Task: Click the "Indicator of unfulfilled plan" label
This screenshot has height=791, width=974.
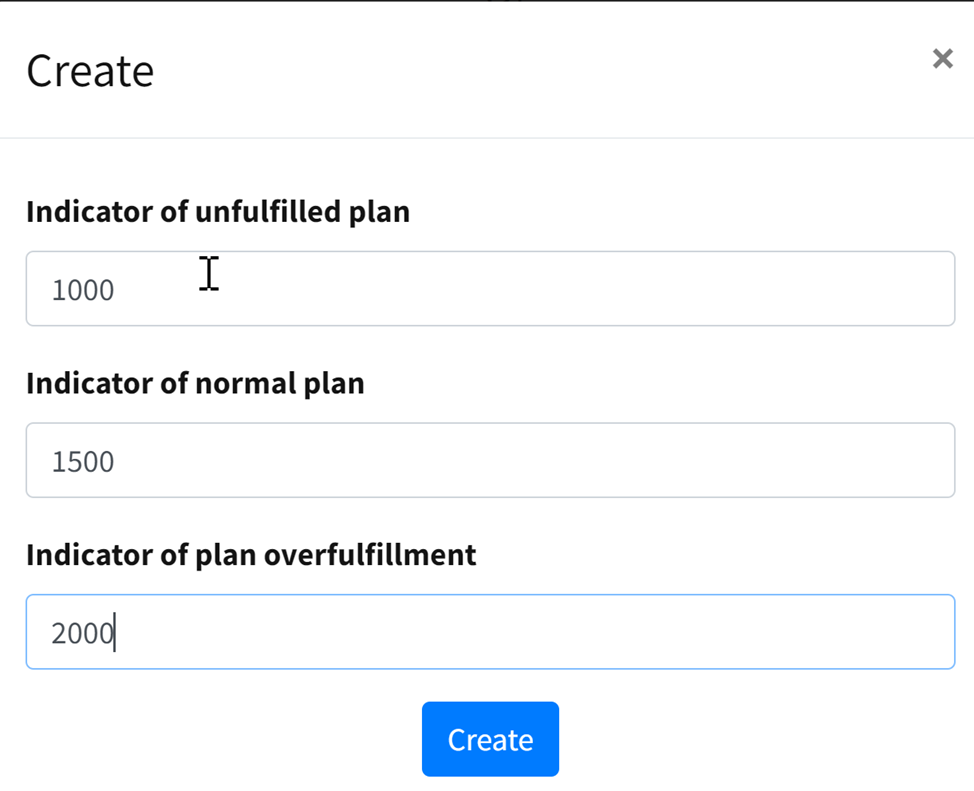Action: [x=218, y=212]
